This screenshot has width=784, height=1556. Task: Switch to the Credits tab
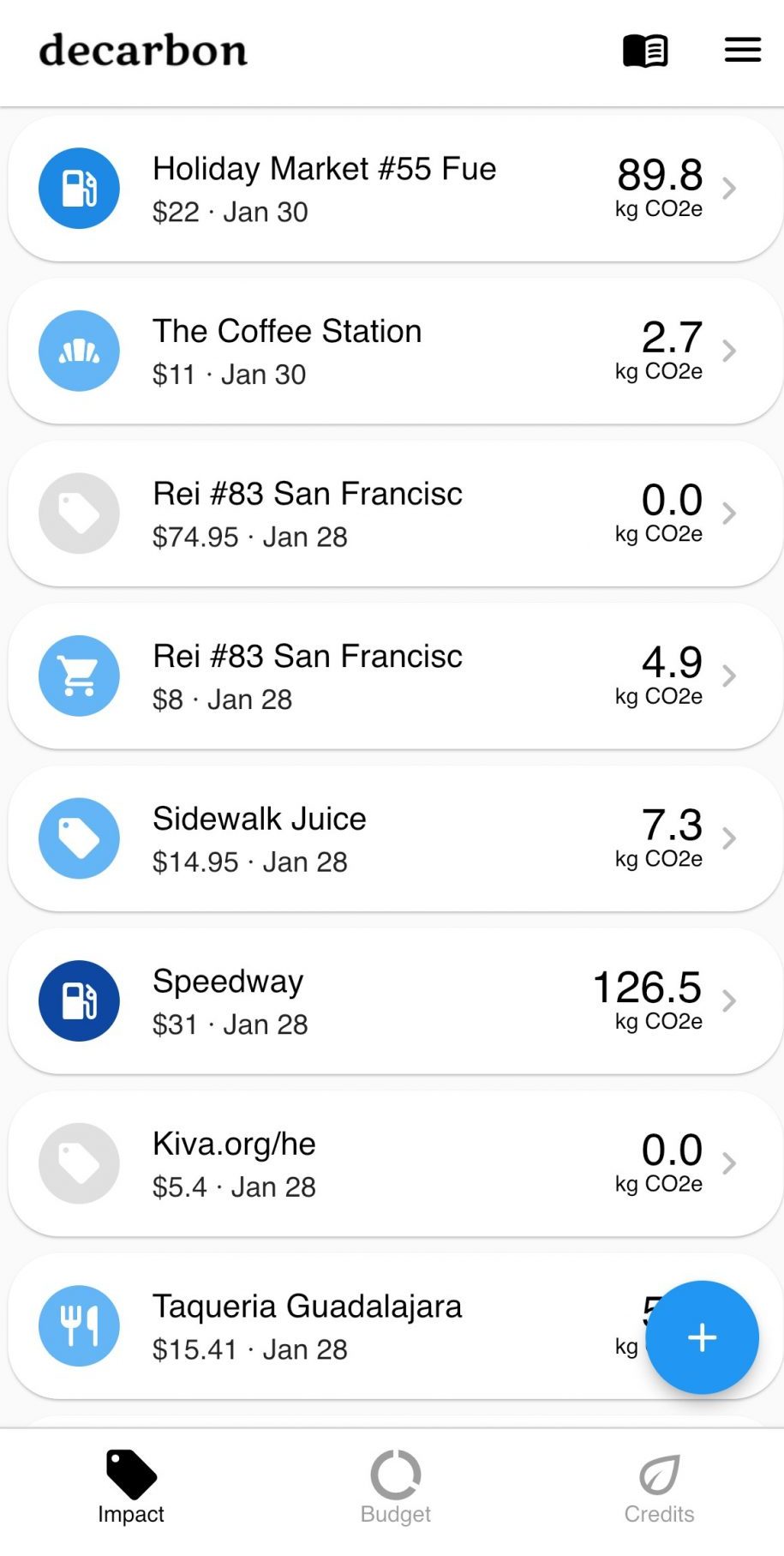coord(659,1488)
